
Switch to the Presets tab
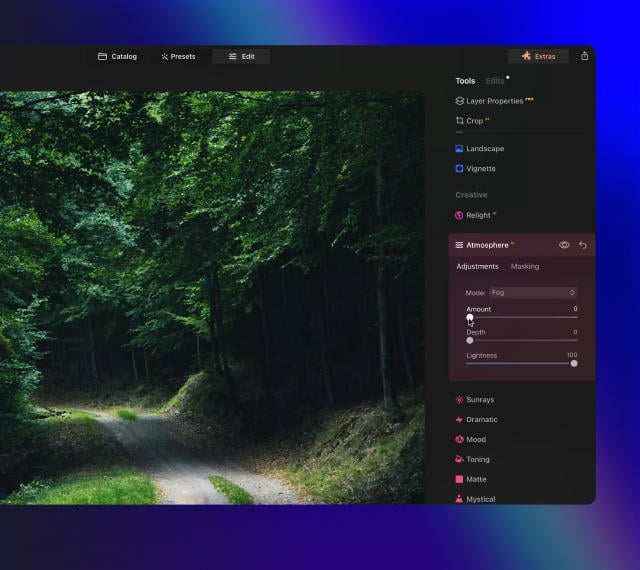[178, 56]
